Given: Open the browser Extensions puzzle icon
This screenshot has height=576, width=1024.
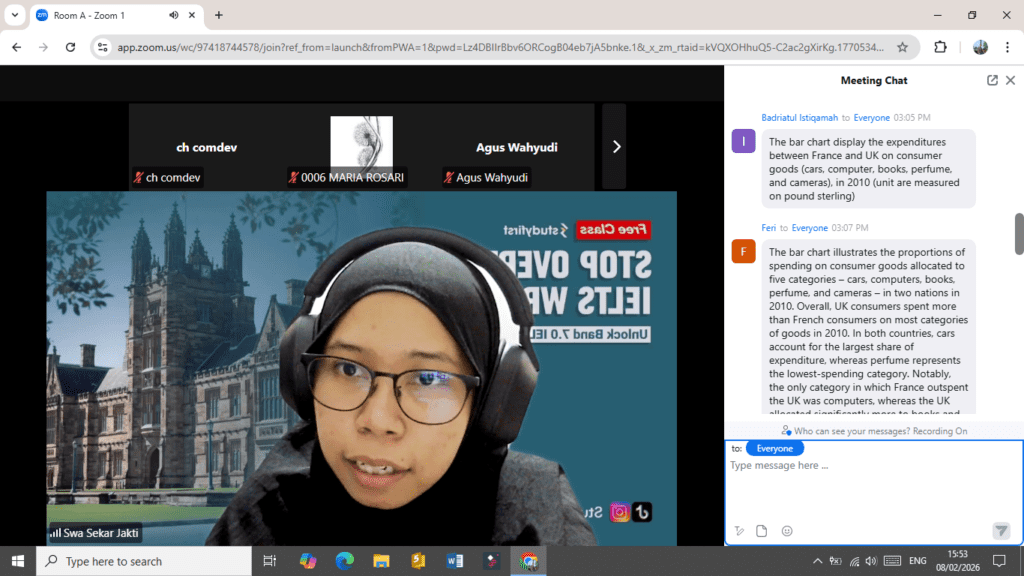Looking at the screenshot, I should [940, 47].
